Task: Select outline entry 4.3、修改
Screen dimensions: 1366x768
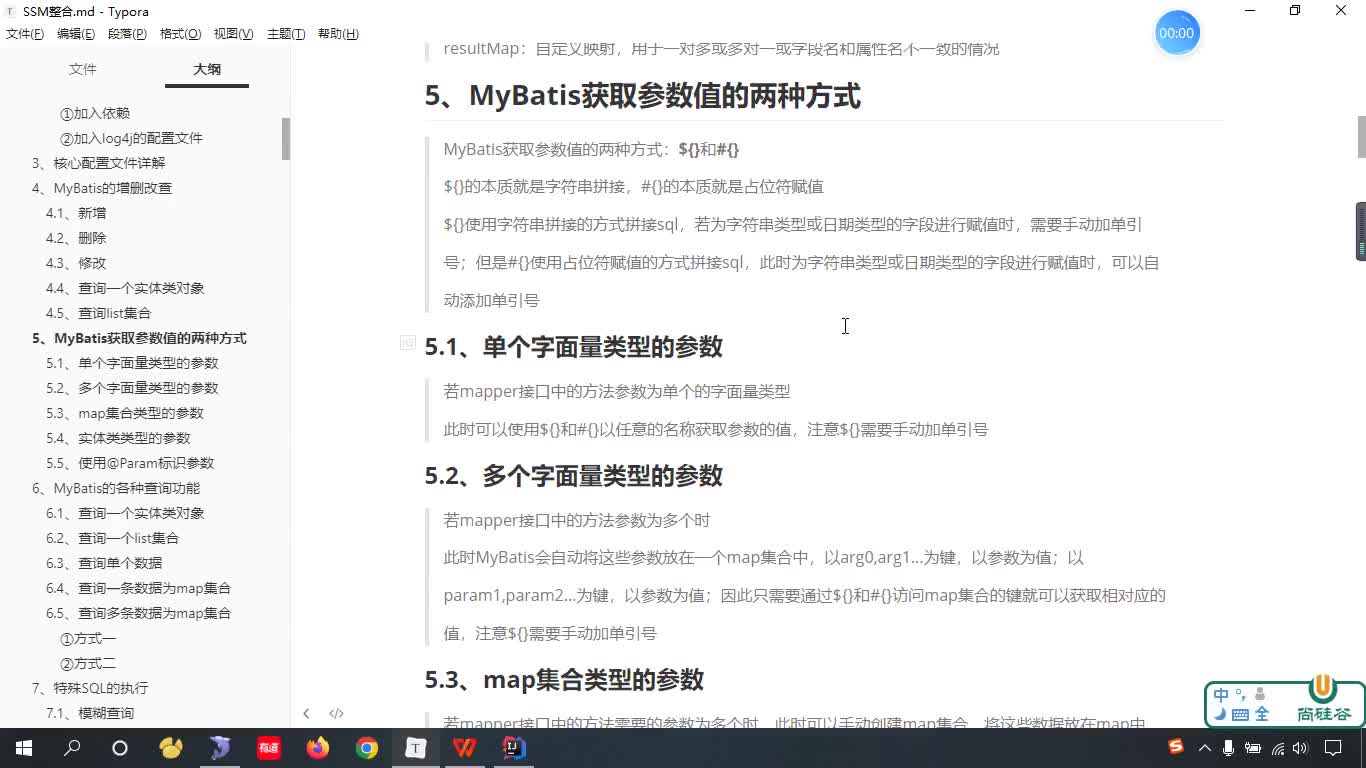Action: pos(76,263)
